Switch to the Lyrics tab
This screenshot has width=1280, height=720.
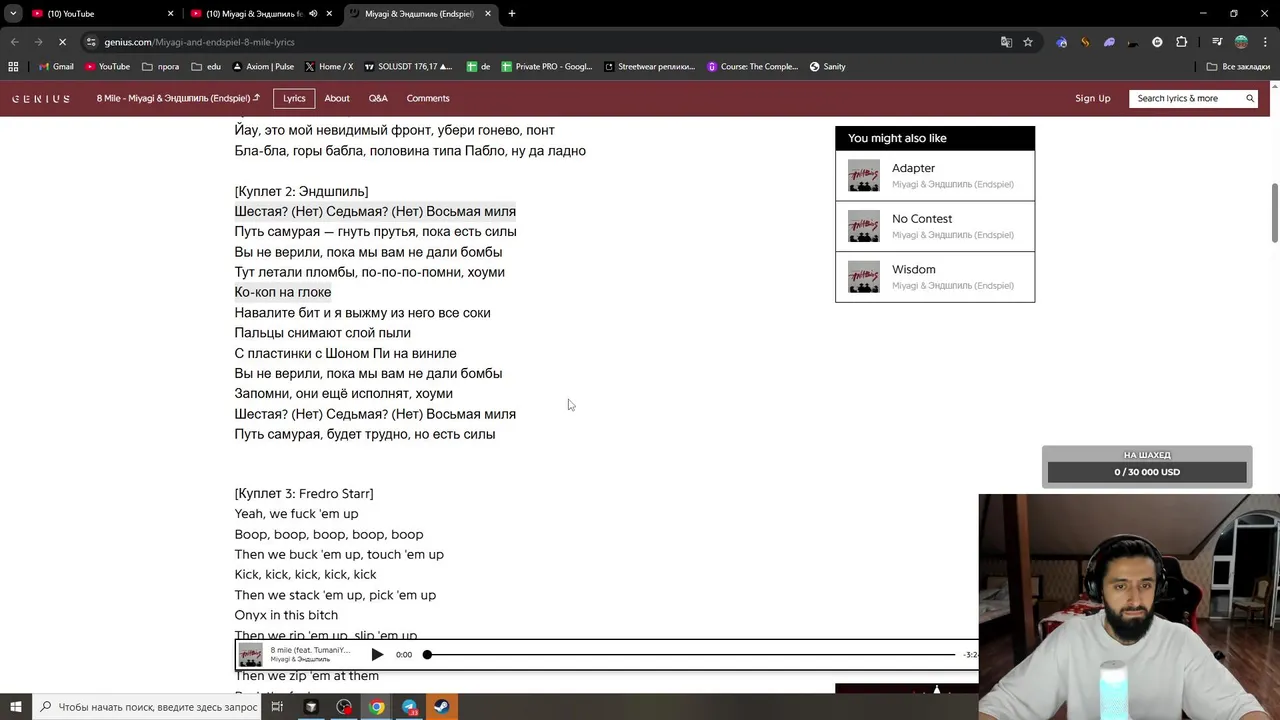click(x=294, y=98)
